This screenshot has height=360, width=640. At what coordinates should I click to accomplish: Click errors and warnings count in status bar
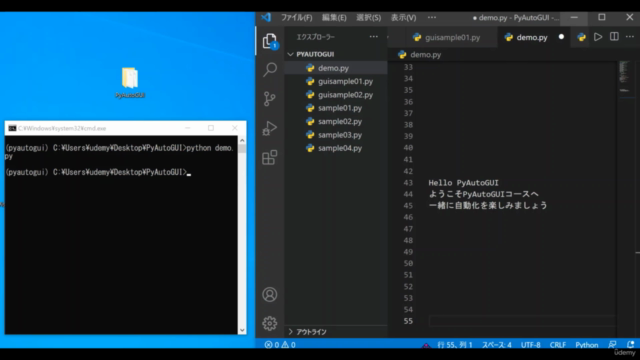coord(280,344)
